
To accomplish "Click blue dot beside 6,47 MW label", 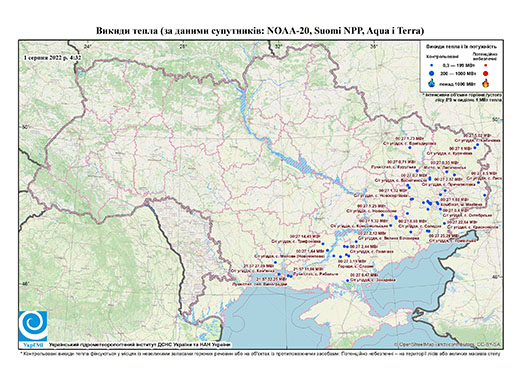I will pos(347,281).
